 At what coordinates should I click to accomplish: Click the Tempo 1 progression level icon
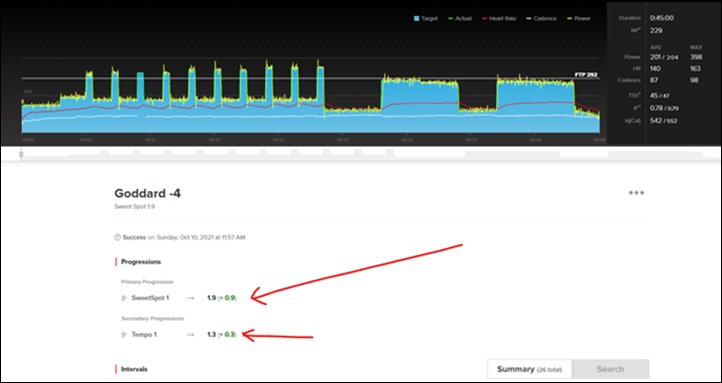click(x=124, y=335)
